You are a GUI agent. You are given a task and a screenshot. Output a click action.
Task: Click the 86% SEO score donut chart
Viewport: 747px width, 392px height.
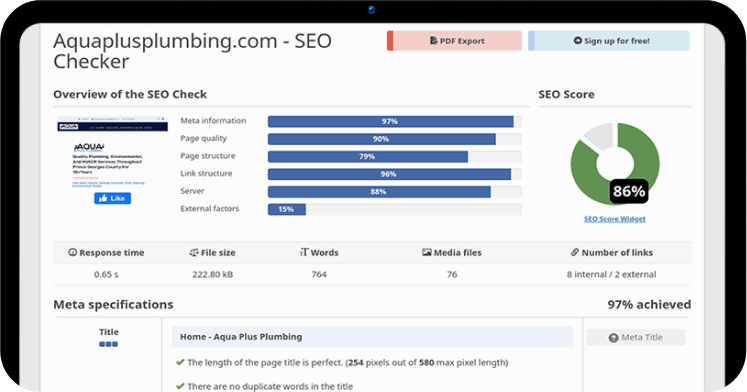pyautogui.click(x=615, y=164)
